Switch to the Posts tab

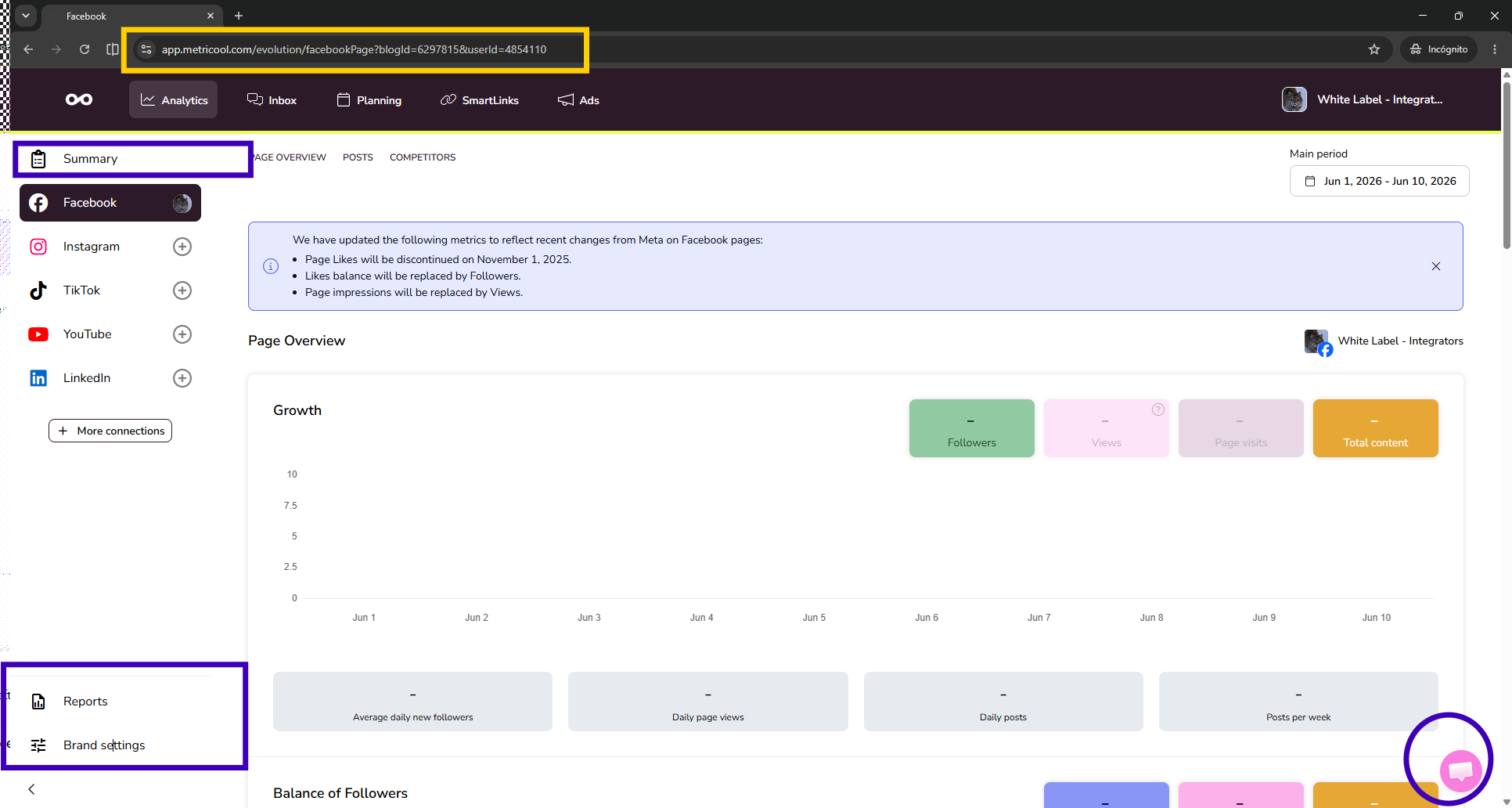pyautogui.click(x=358, y=157)
